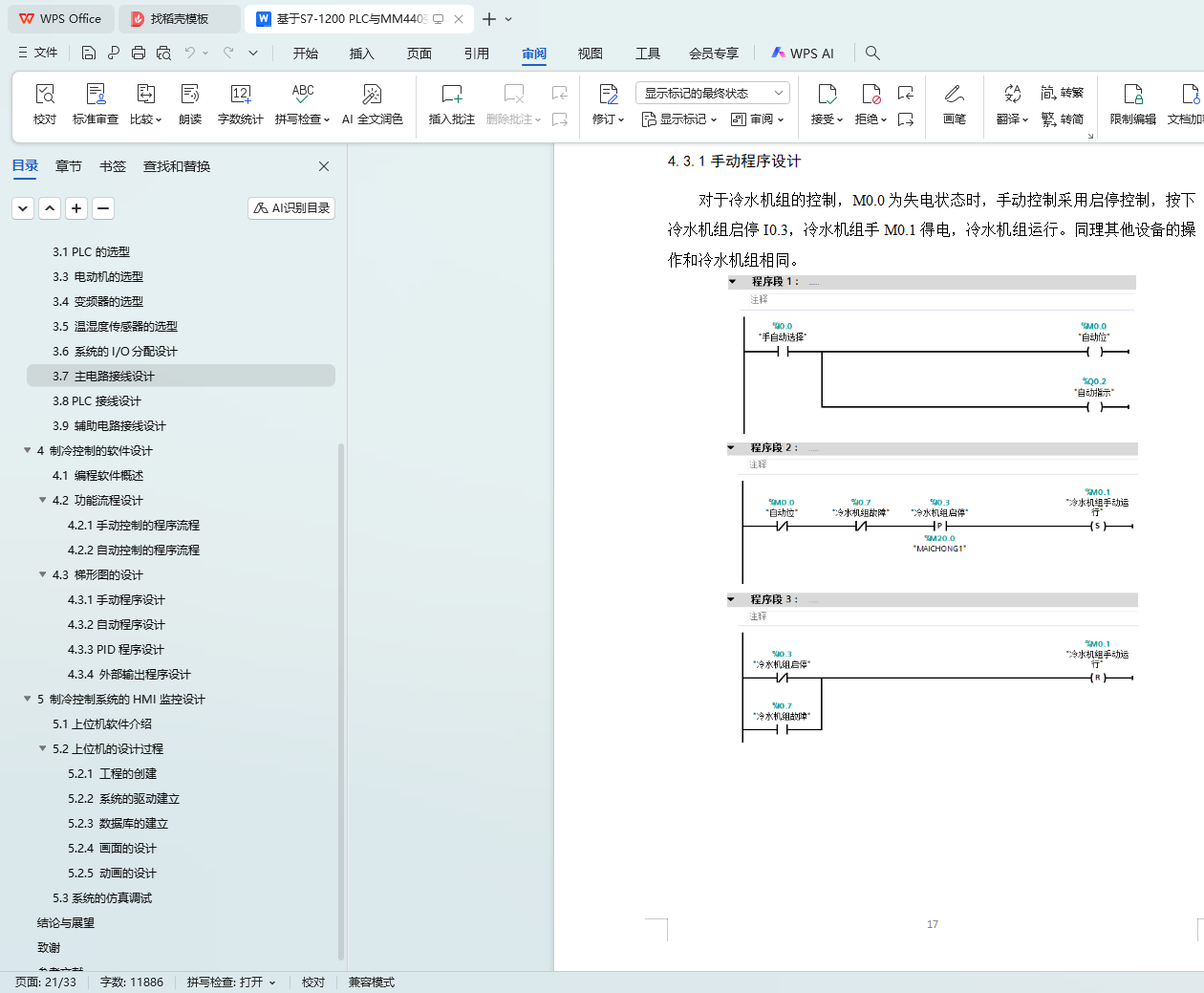This screenshot has height=993, width=1204.
Task: Collapse 4.2 功能流程设计 tree node
Action: [43, 500]
